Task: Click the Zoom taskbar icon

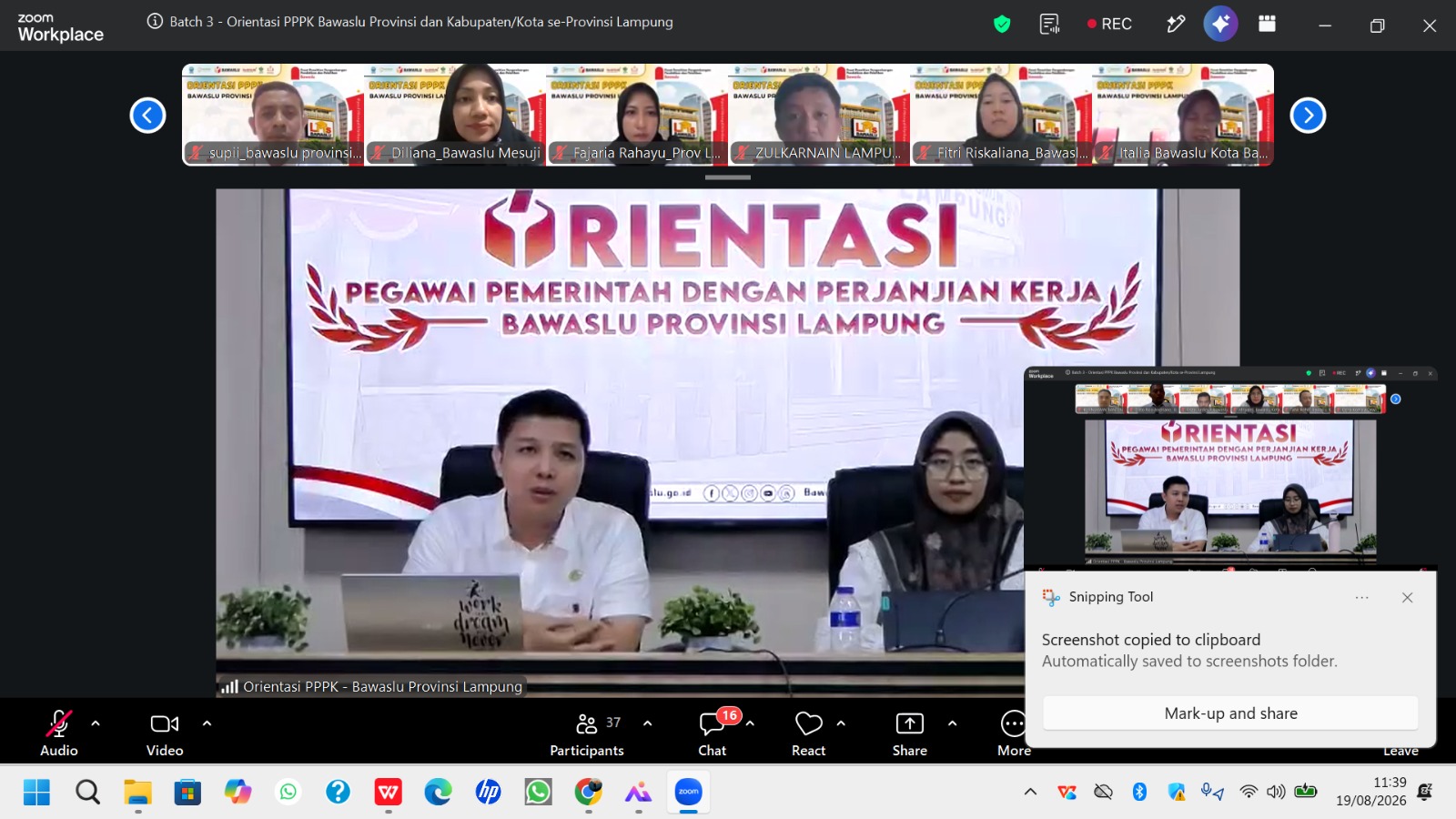Action: (688, 793)
